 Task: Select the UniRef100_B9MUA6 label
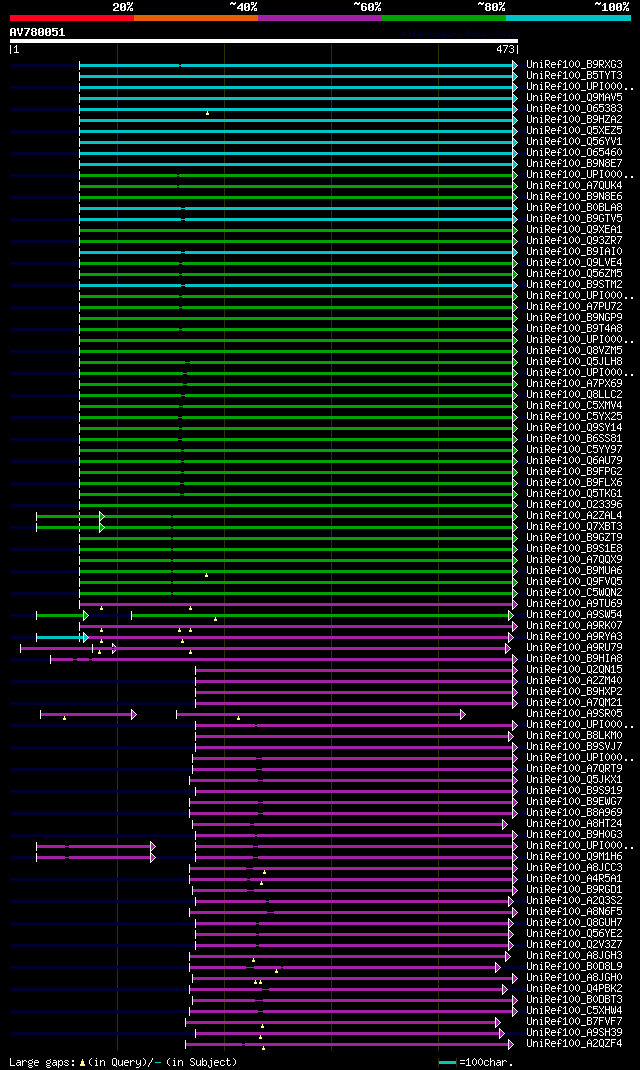574,570
